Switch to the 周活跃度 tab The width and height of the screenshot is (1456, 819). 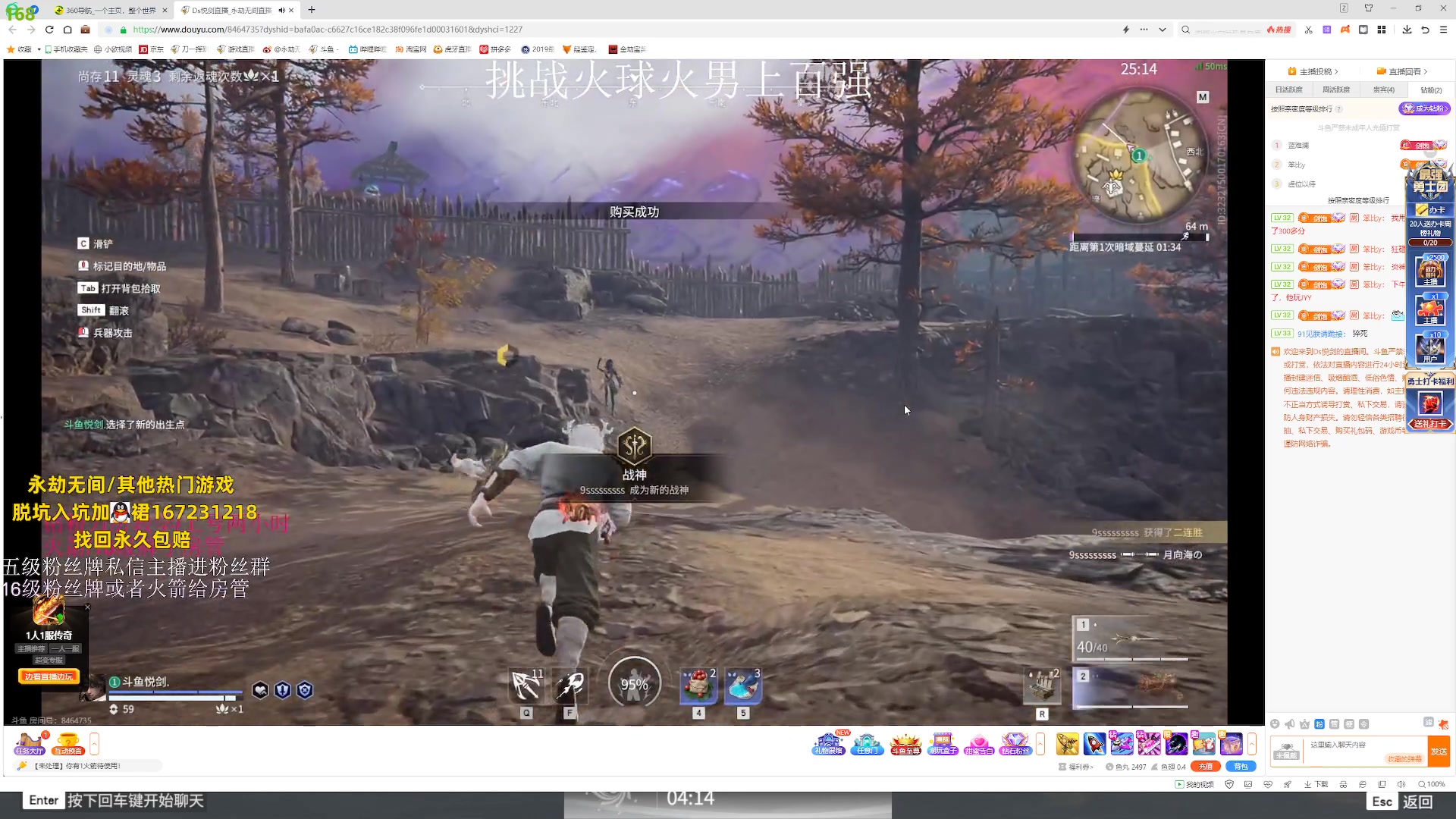pos(1335,89)
